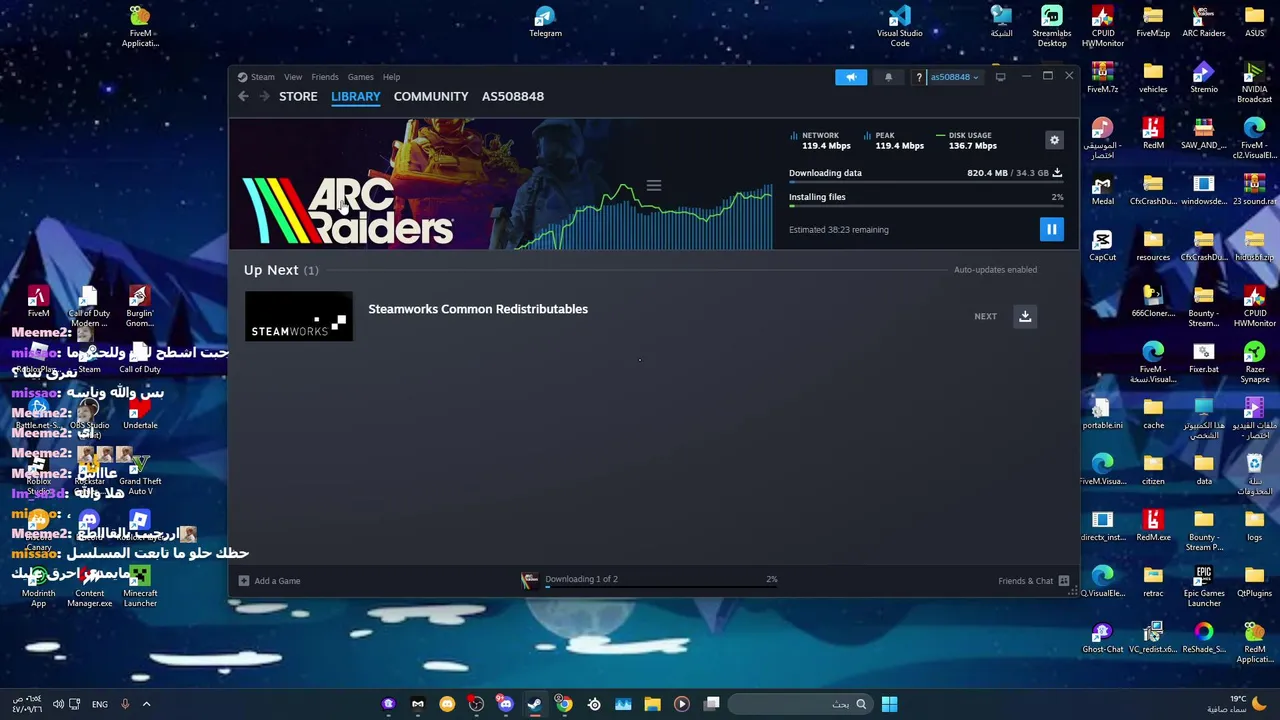Click the Windows Start button
The width and height of the screenshot is (1280, 720).
pos(889,704)
